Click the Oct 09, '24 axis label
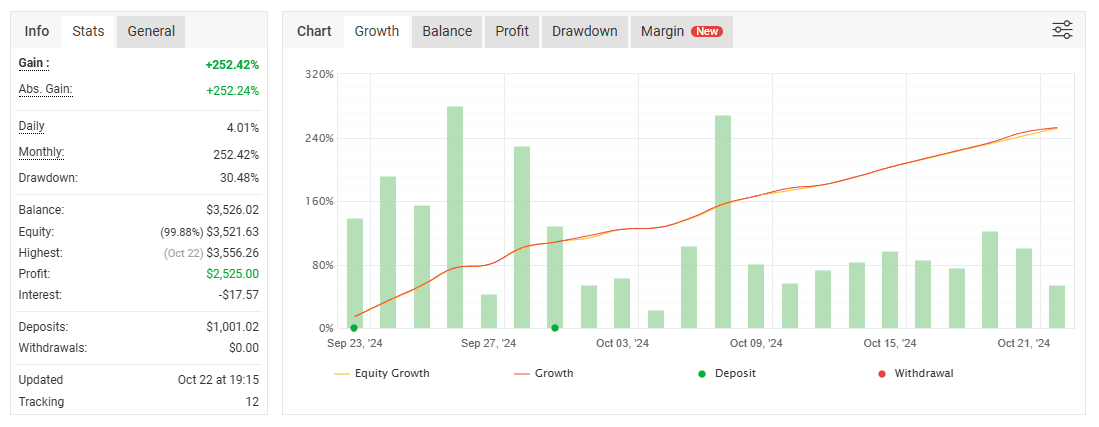1099x427 pixels. pyautogui.click(x=756, y=344)
